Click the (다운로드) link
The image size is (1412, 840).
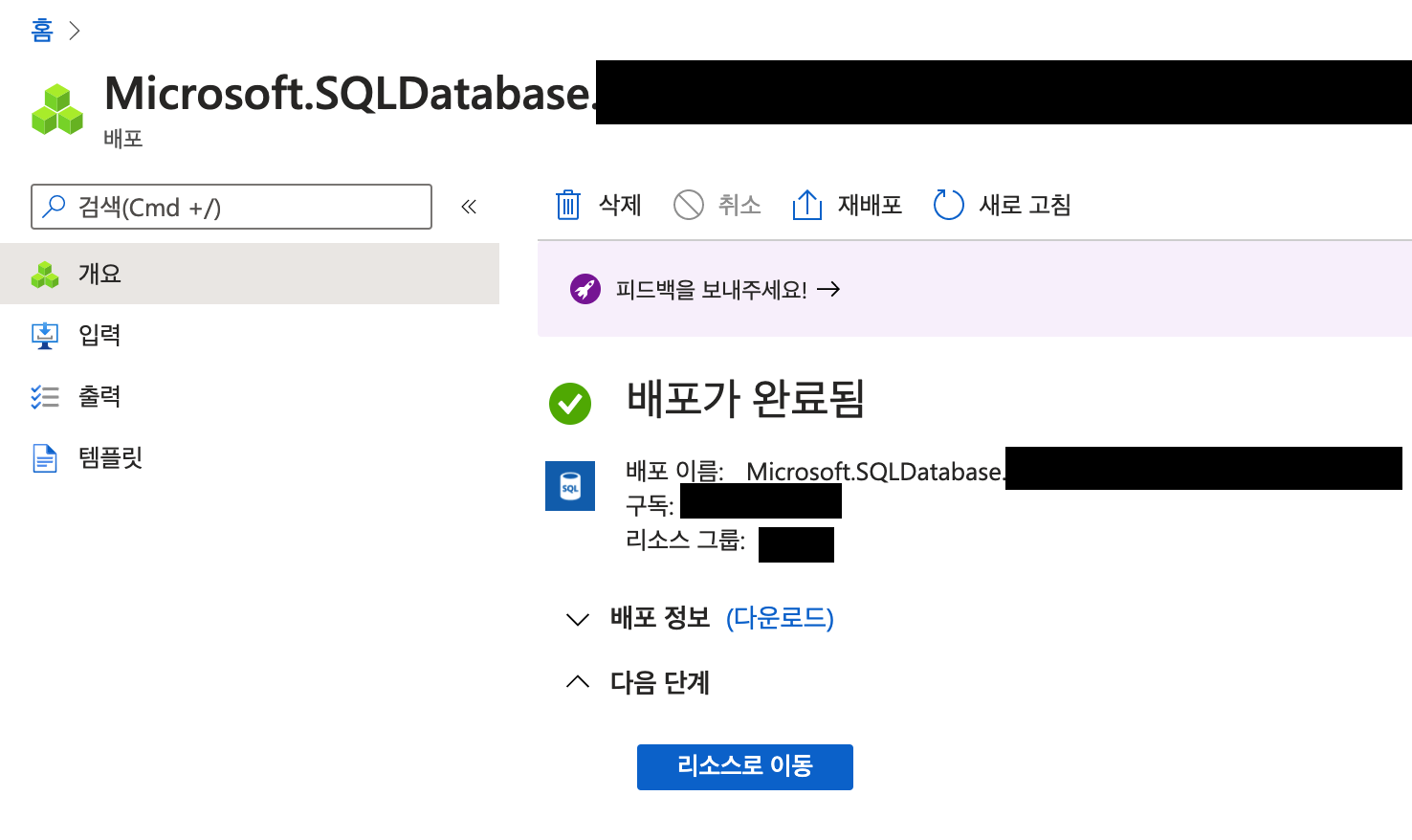[780, 618]
